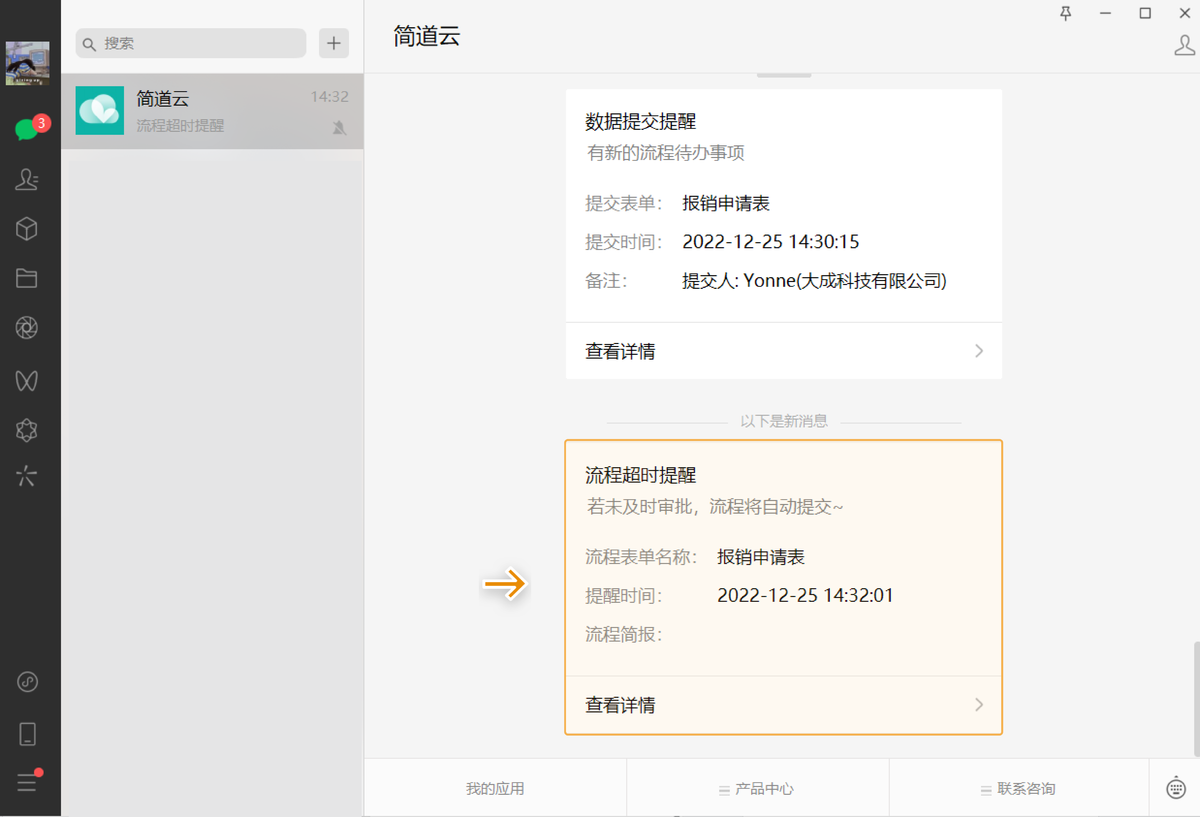Open Moments shutter icon in sidebar
Image resolution: width=1200 pixels, height=817 pixels.
coord(27,328)
